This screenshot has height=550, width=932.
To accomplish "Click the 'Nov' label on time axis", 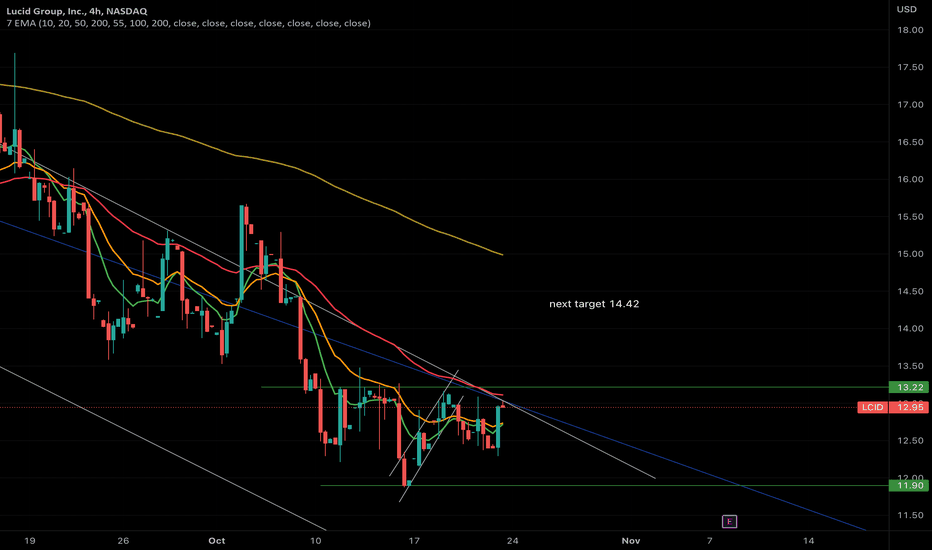I will [631, 540].
